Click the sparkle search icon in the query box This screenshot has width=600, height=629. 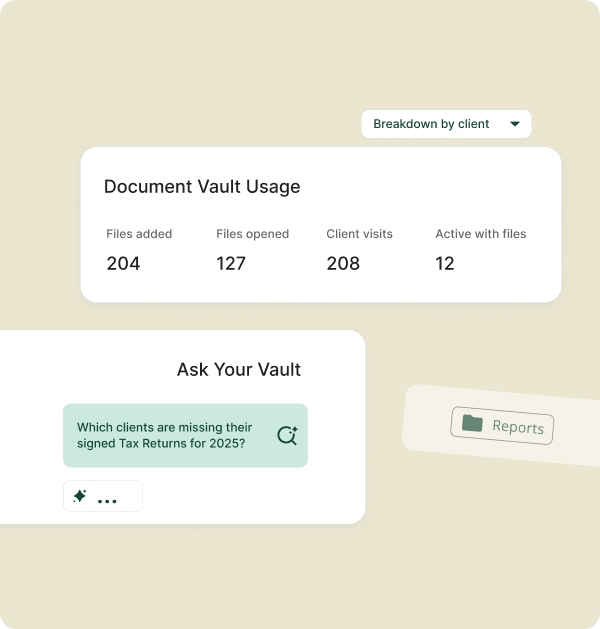pos(287,435)
